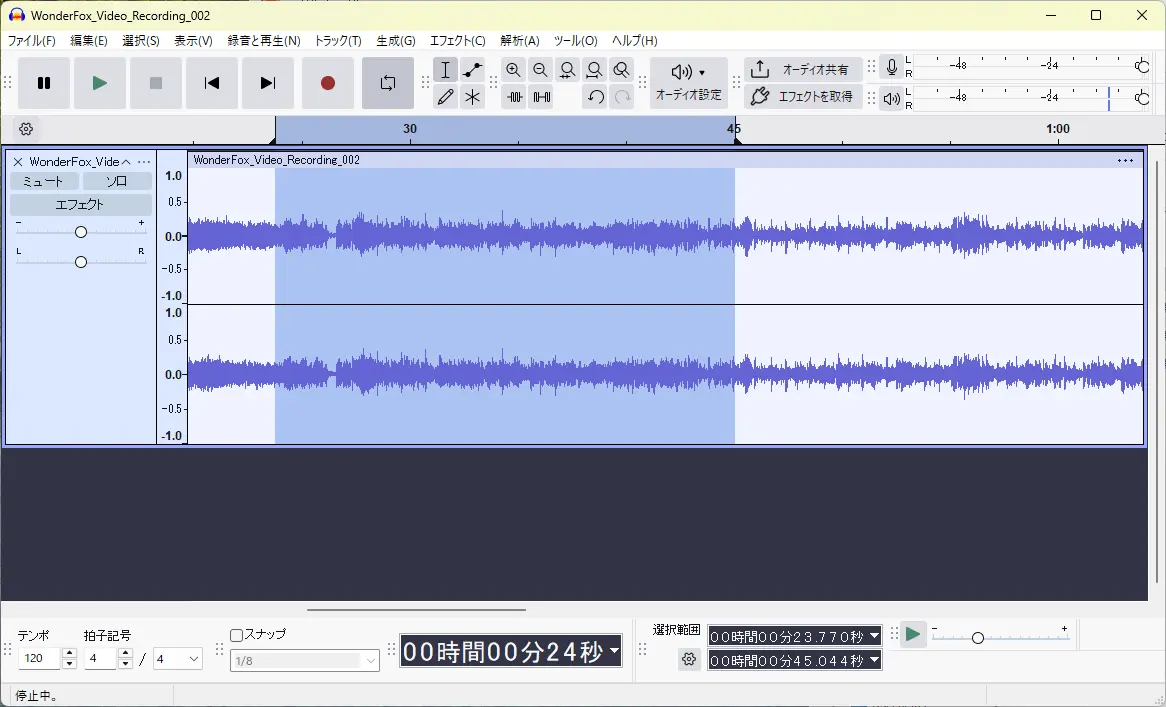Open track エフェクト panel
This screenshot has width=1166, height=707.
click(x=80, y=204)
